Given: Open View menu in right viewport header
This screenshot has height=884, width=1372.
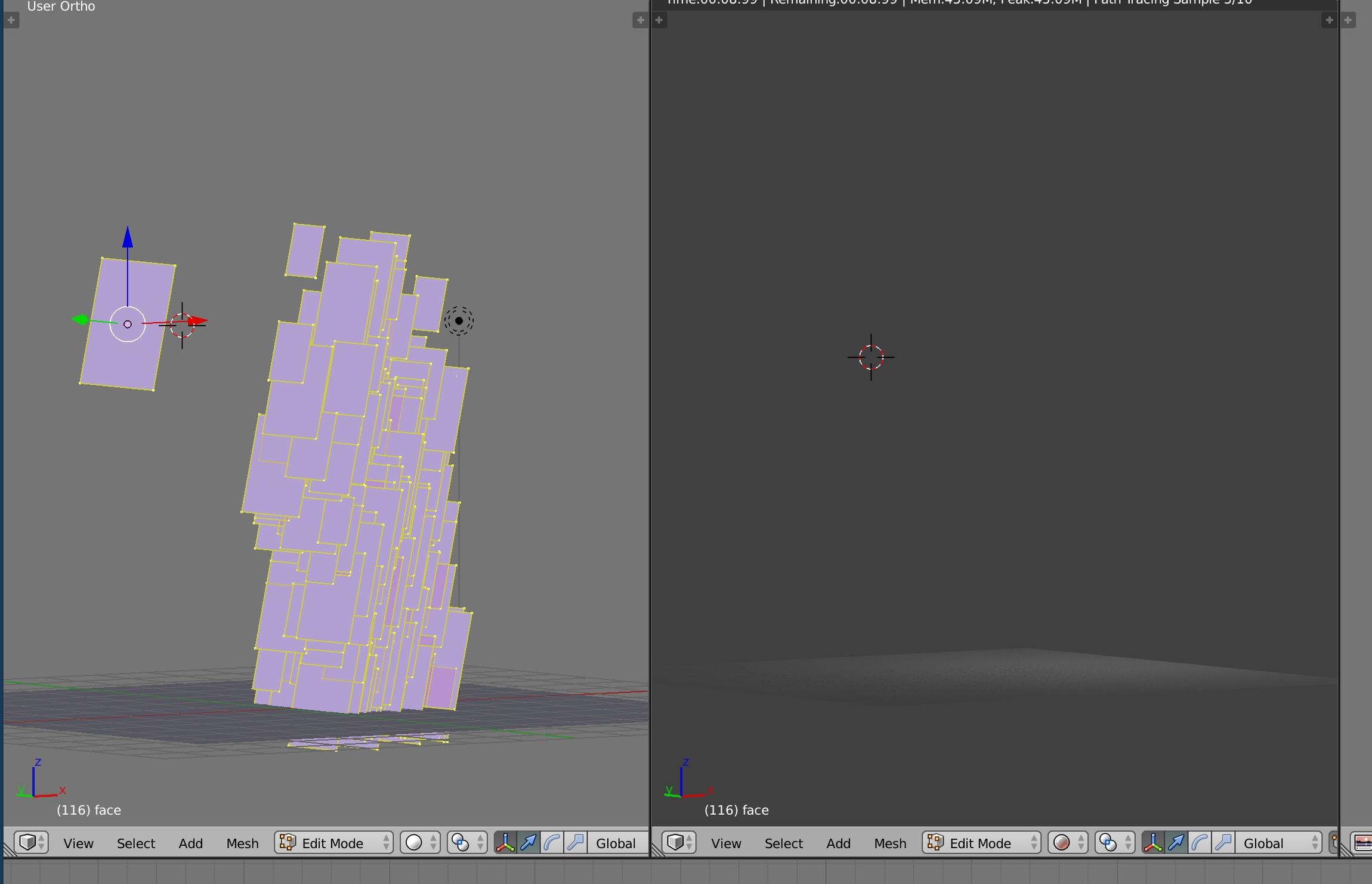Looking at the screenshot, I should 726,843.
